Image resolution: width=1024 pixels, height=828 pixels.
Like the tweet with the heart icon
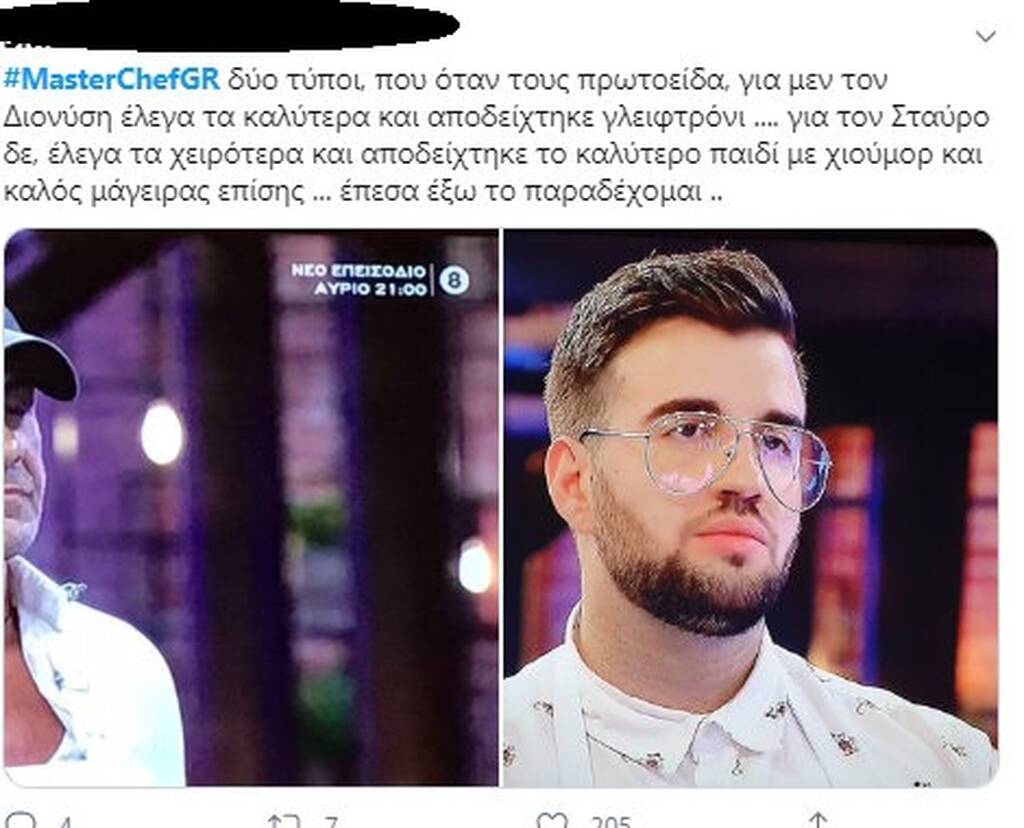coord(551,821)
